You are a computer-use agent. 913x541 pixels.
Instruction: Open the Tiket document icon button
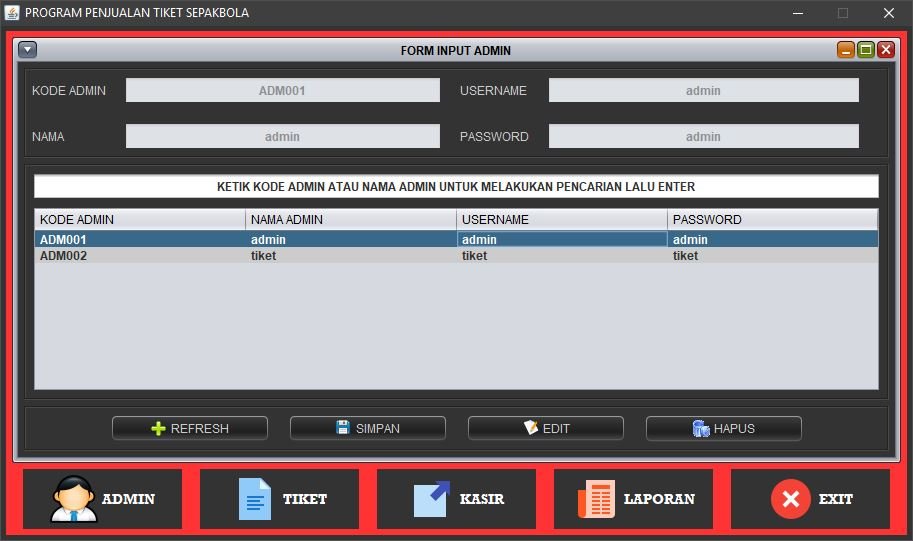[x=279, y=499]
